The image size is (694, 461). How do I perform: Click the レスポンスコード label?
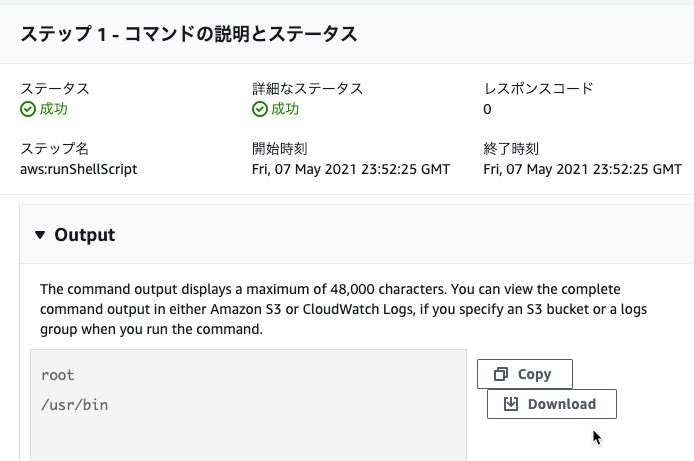click(538, 88)
